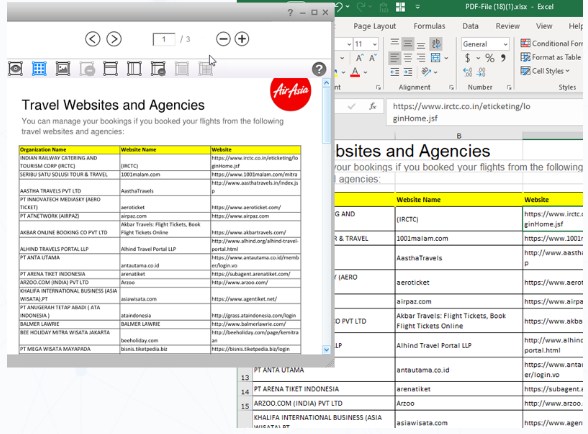Image resolution: width=588 pixels, height=434 pixels.
Task: Open the Orientation dropdown arrow
Action: [435, 72]
